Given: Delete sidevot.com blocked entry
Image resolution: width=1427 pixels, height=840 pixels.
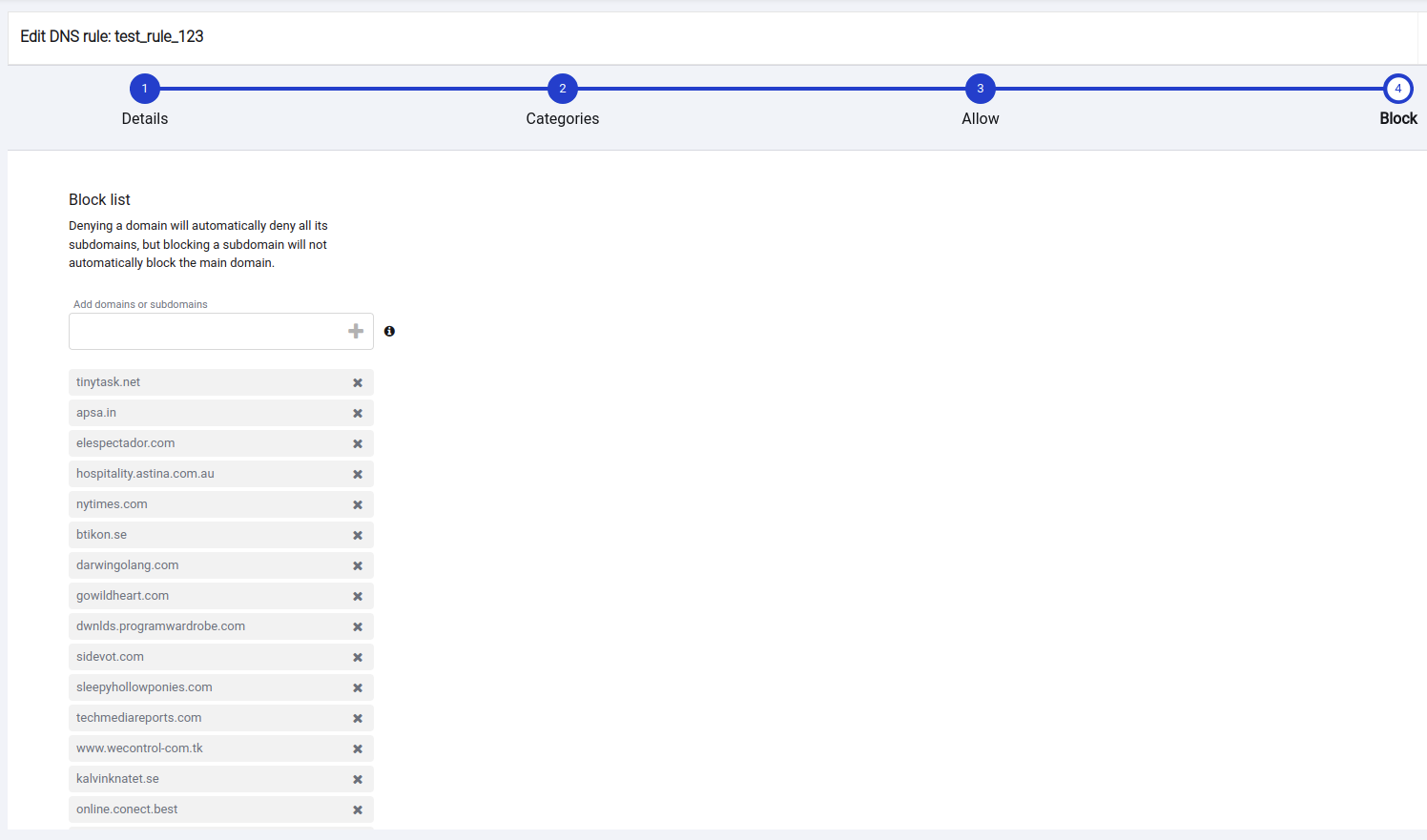Looking at the screenshot, I should 358,657.
